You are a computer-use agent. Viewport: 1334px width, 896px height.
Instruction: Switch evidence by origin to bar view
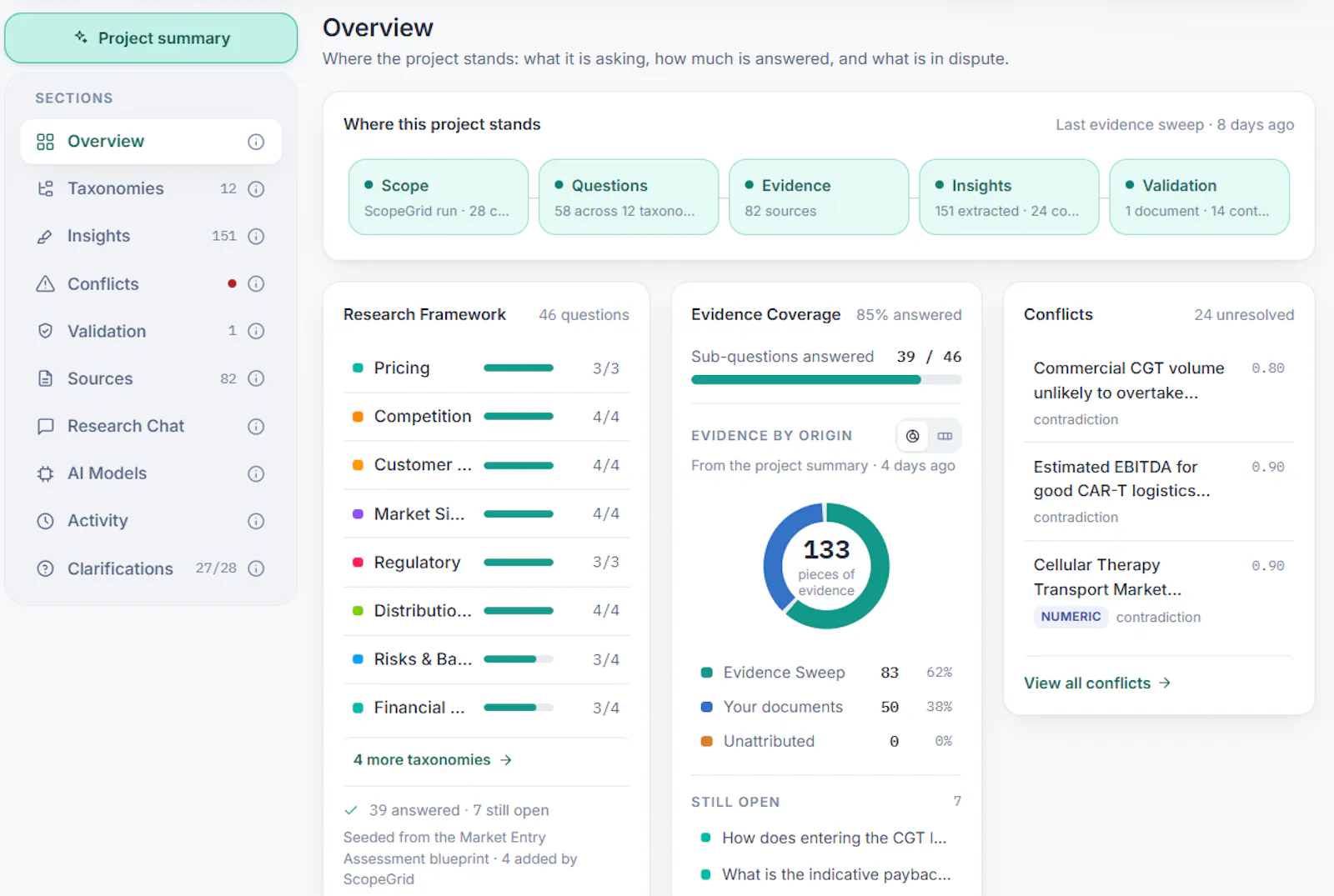coord(945,436)
